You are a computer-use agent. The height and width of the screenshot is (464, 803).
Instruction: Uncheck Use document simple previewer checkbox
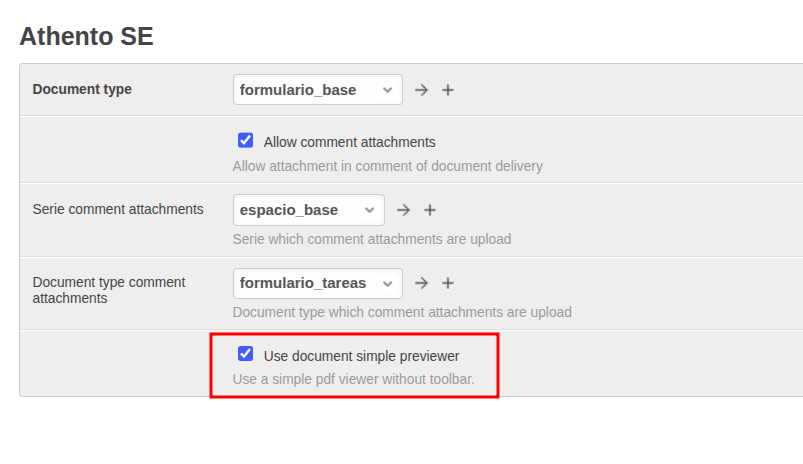(245, 354)
